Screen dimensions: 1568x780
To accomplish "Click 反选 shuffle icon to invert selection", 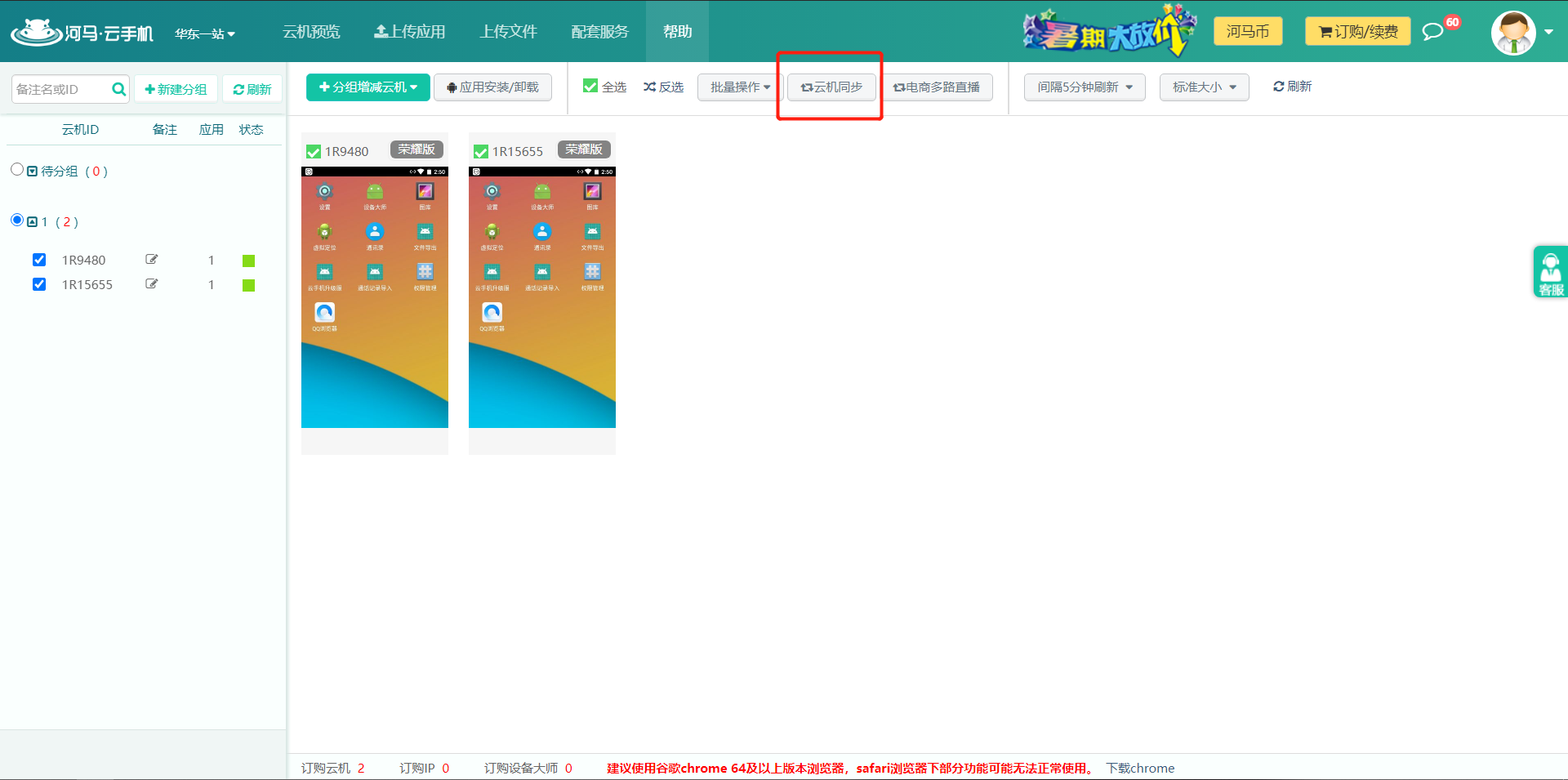I will point(649,87).
